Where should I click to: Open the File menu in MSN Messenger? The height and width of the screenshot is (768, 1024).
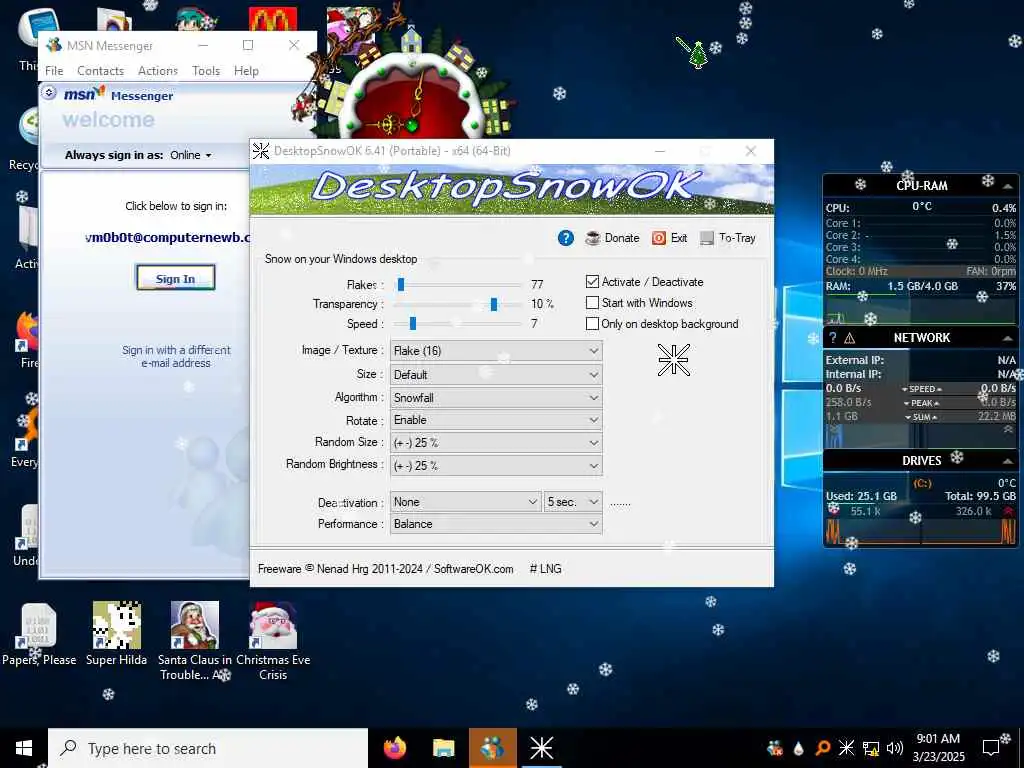pos(54,71)
